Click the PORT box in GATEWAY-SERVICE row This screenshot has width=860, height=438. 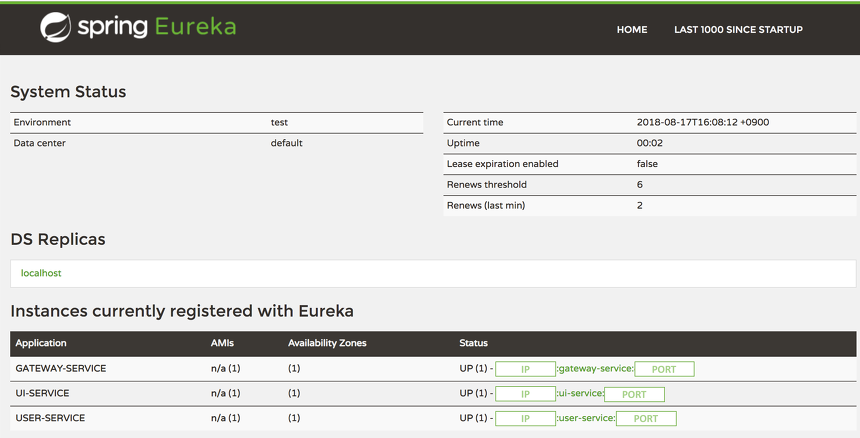pyautogui.click(x=664, y=369)
